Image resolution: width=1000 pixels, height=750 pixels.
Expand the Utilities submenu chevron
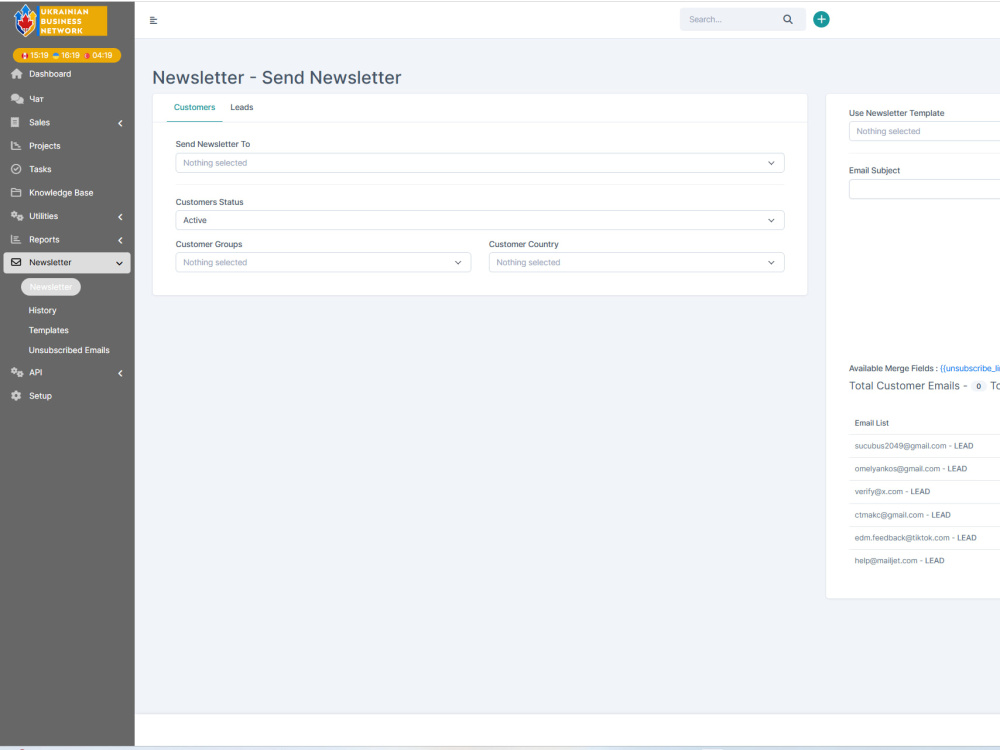coord(120,217)
